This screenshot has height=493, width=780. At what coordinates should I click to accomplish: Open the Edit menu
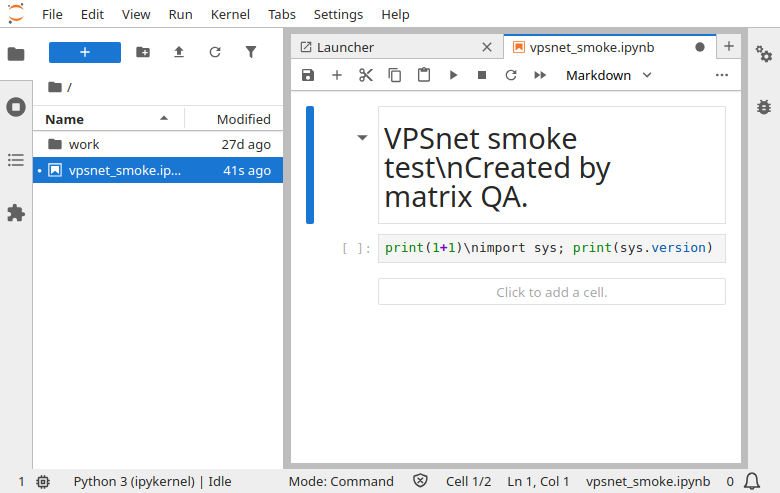pyautogui.click(x=93, y=14)
